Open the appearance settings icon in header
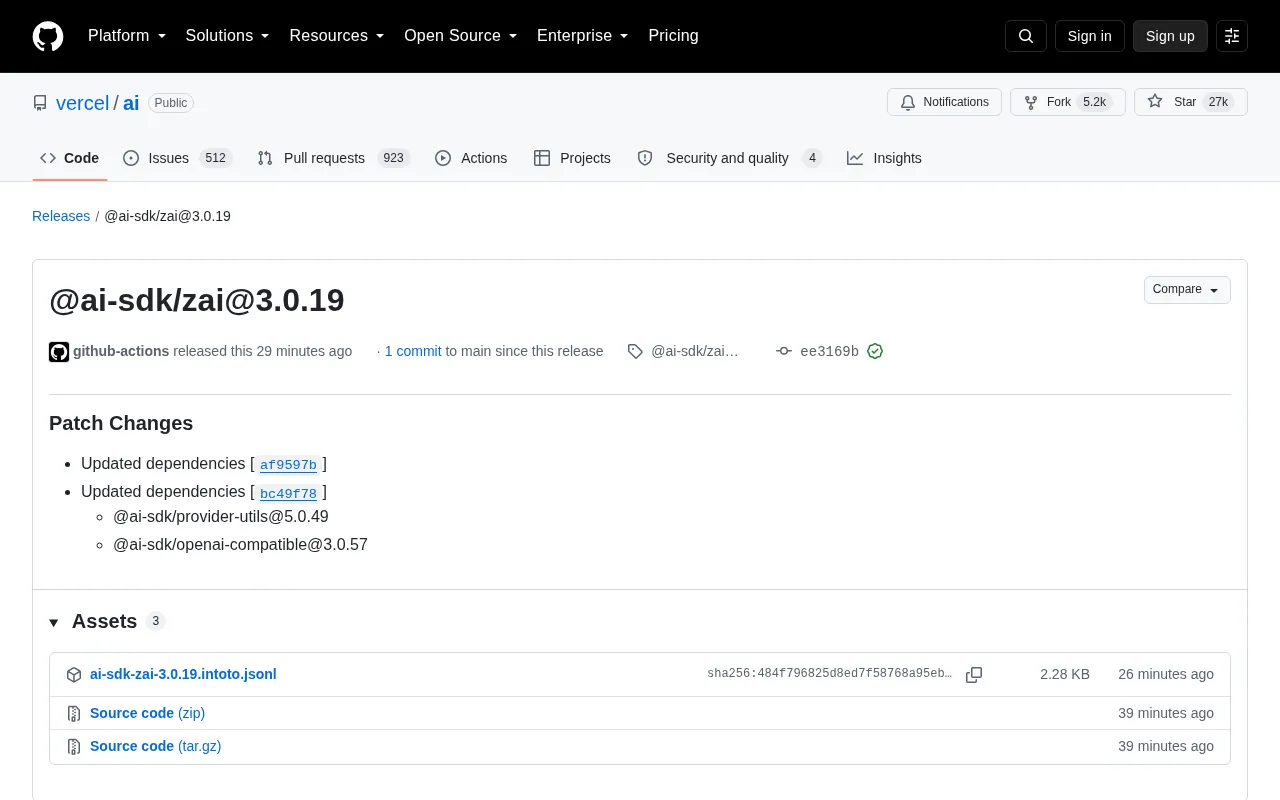The image size is (1280, 800). point(1232,36)
